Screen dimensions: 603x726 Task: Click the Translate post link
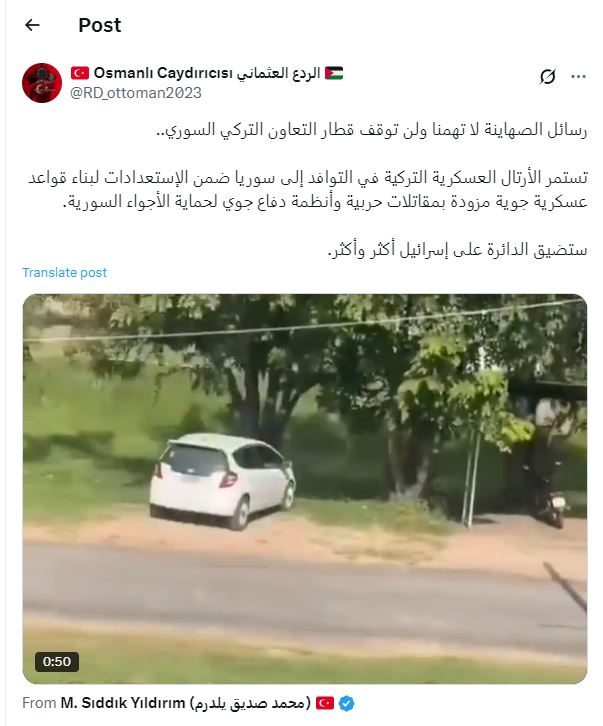64,272
